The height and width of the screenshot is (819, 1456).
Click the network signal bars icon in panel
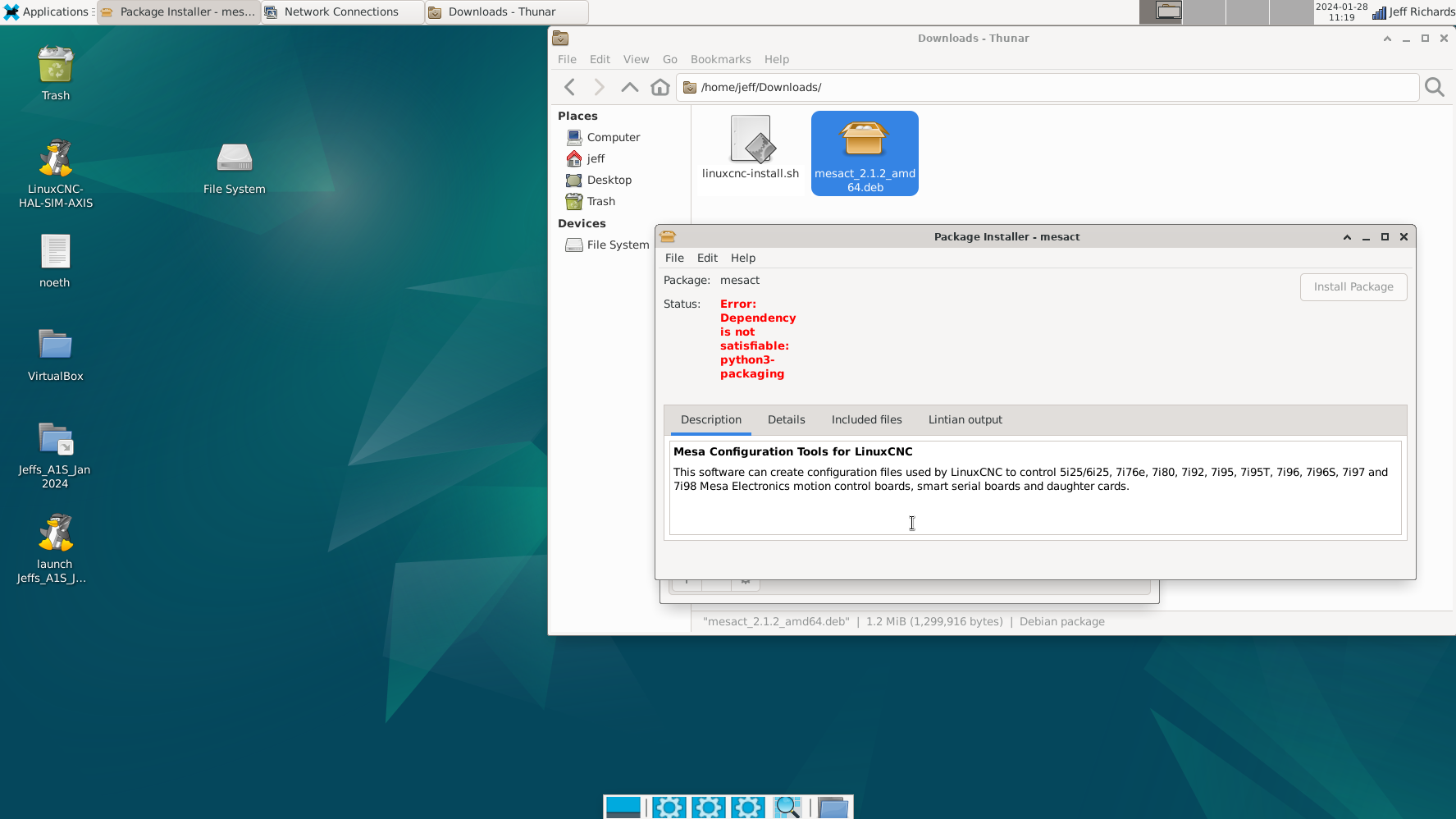point(1379,12)
